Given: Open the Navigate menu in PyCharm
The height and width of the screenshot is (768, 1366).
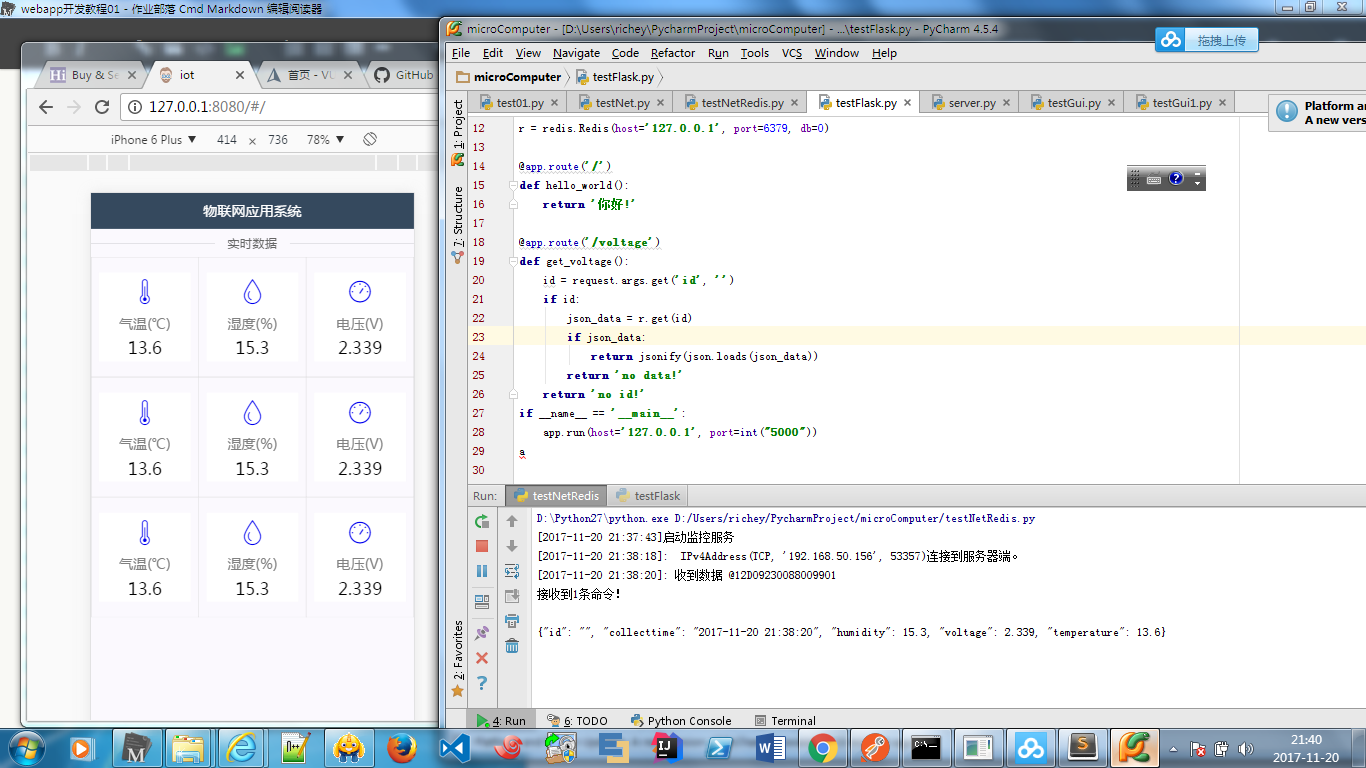Looking at the screenshot, I should coord(576,53).
